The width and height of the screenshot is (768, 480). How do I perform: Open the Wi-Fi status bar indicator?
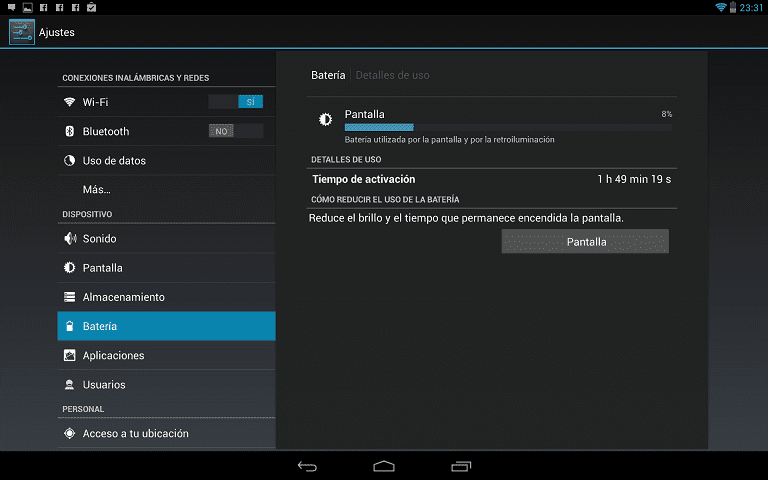pyautogui.click(x=720, y=7)
